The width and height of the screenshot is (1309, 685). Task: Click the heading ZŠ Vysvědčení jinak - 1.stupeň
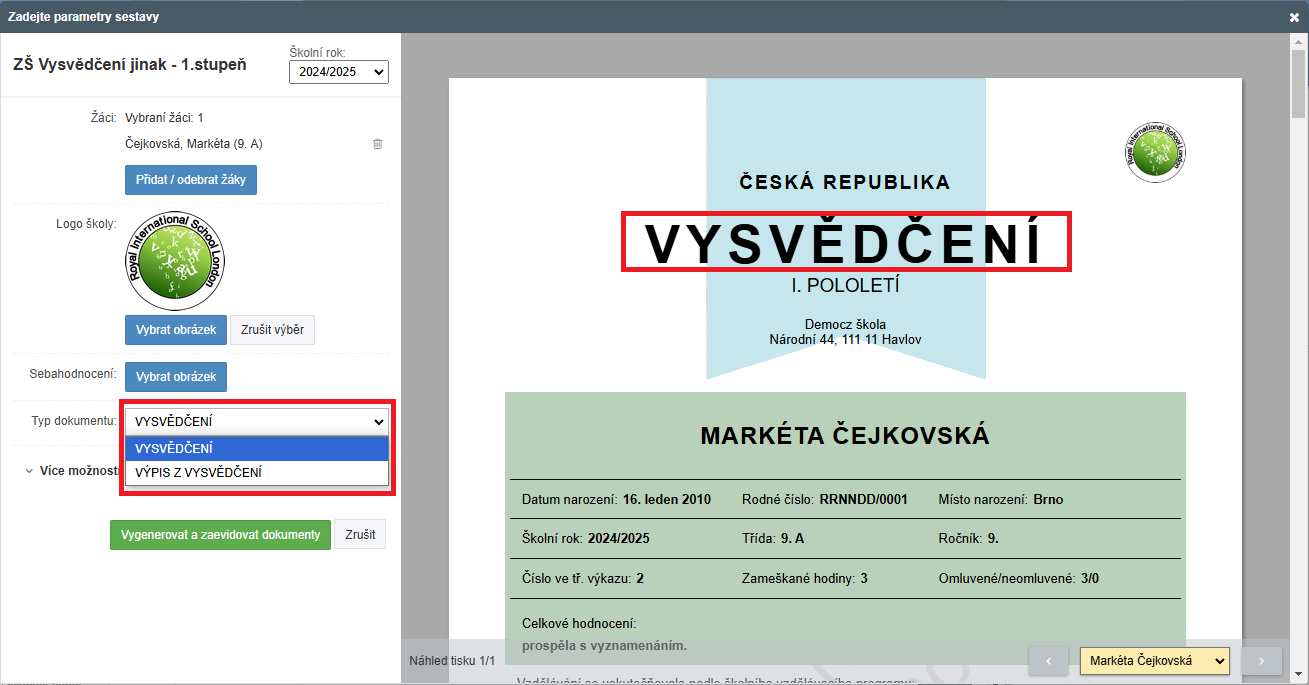[130, 65]
